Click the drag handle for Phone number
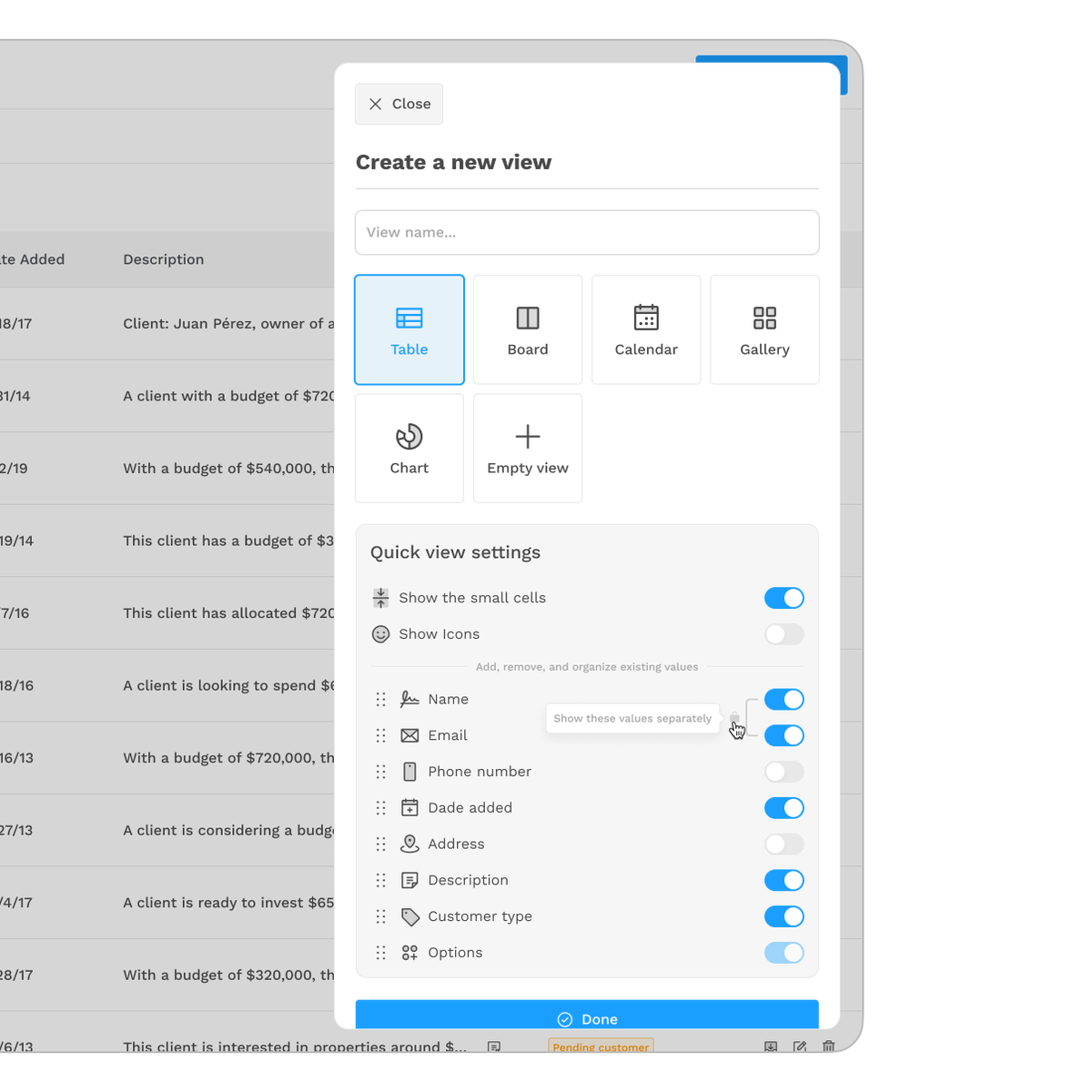This screenshot has width=1092, height=1092. 381,772
